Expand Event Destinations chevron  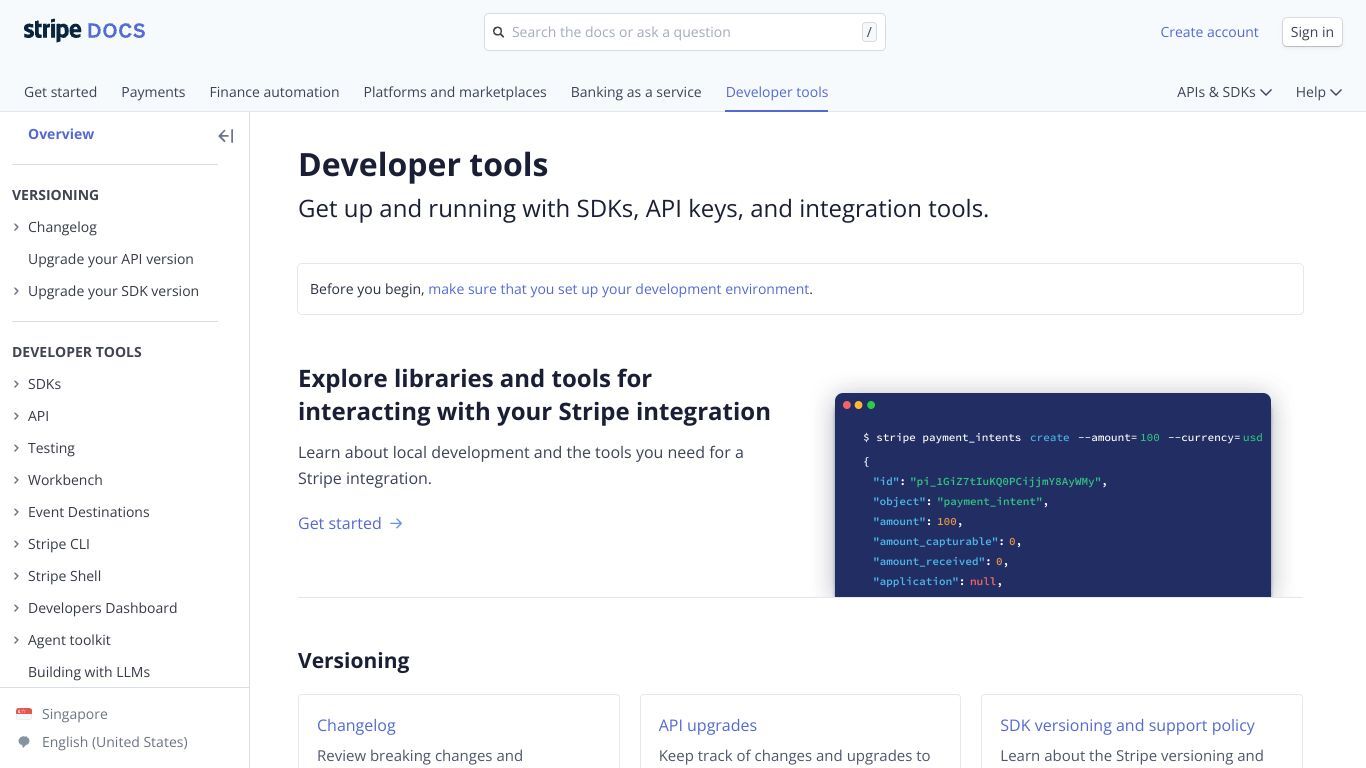coord(16,512)
